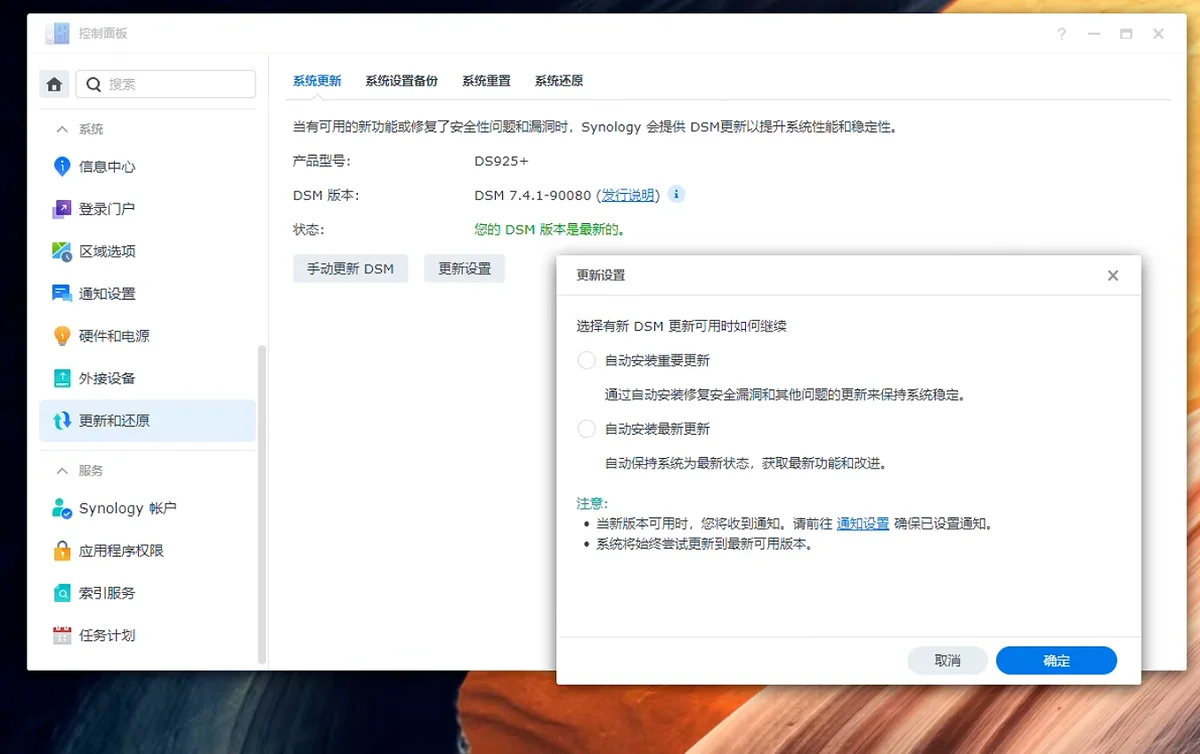Click the Synology 帐户 person icon
Image resolution: width=1200 pixels, height=754 pixels.
pyautogui.click(x=61, y=508)
